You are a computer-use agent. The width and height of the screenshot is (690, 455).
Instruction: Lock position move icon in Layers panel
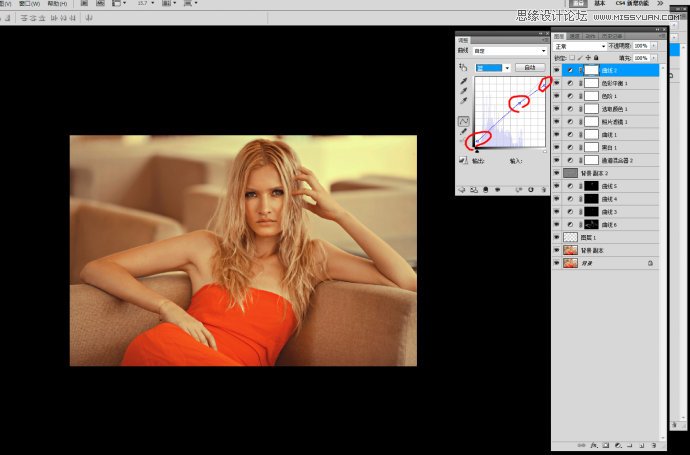(x=588, y=58)
